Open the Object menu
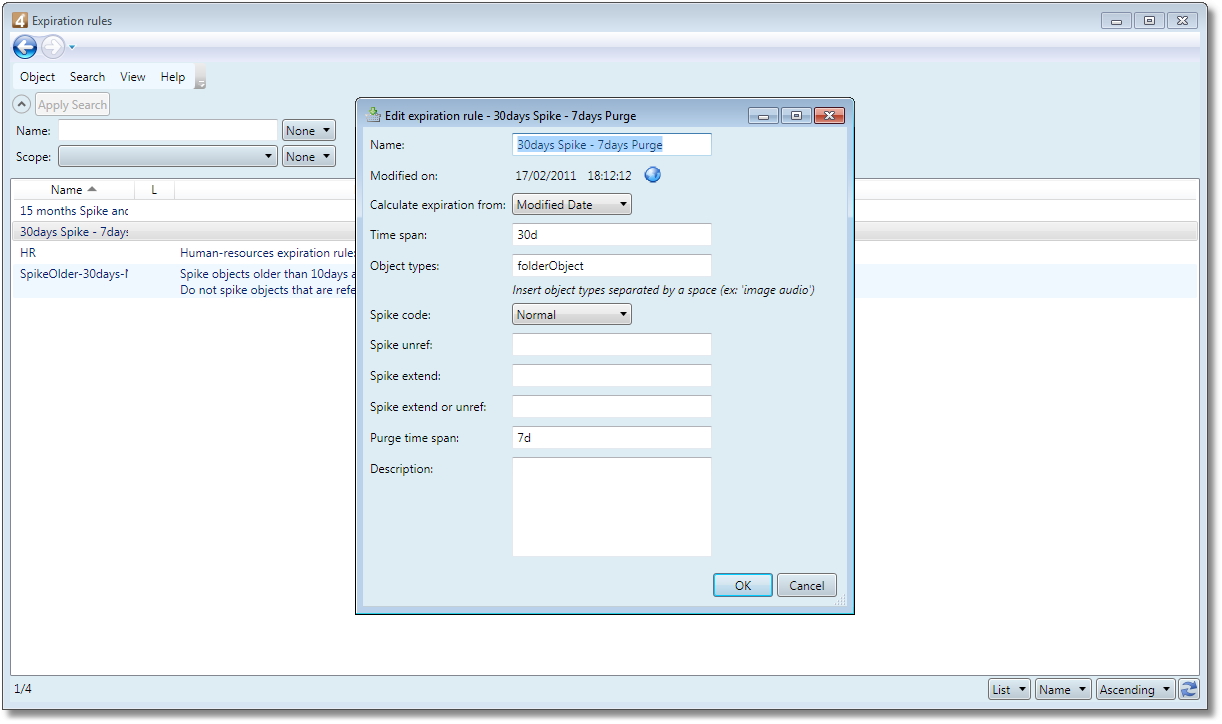Image resolution: width=1222 pixels, height=724 pixels. 38,77
